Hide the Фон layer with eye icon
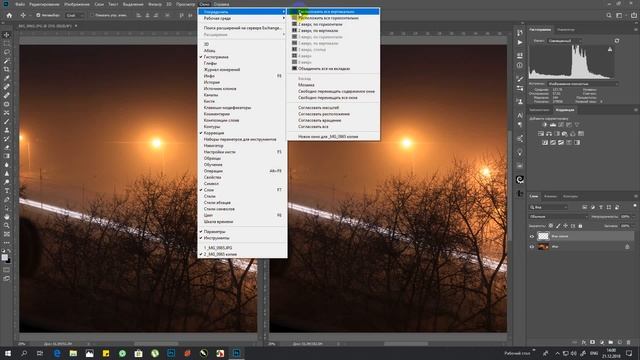The width and height of the screenshot is (640, 360). coord(532,247)
